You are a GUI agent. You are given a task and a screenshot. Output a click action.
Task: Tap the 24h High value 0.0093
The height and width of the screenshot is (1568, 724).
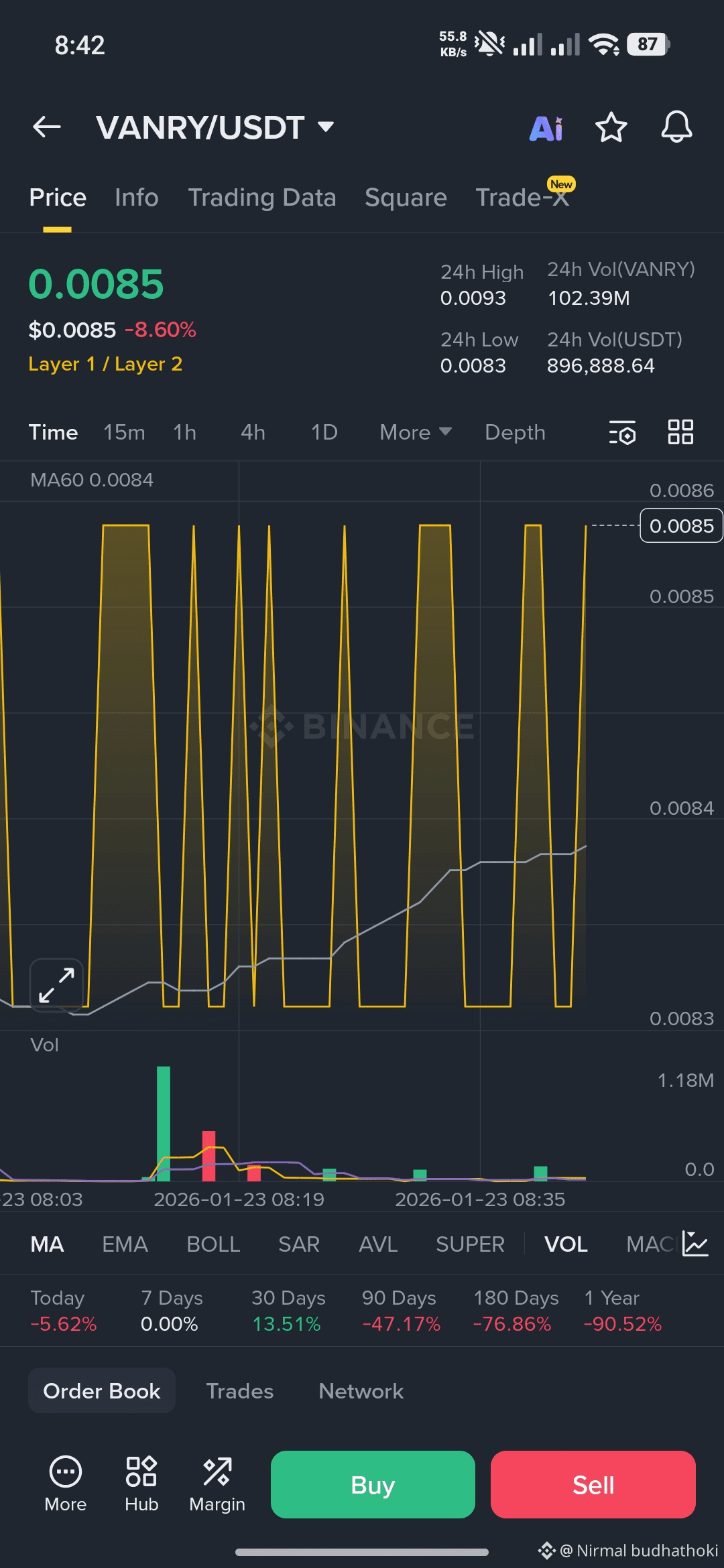[x=473, y=298]
